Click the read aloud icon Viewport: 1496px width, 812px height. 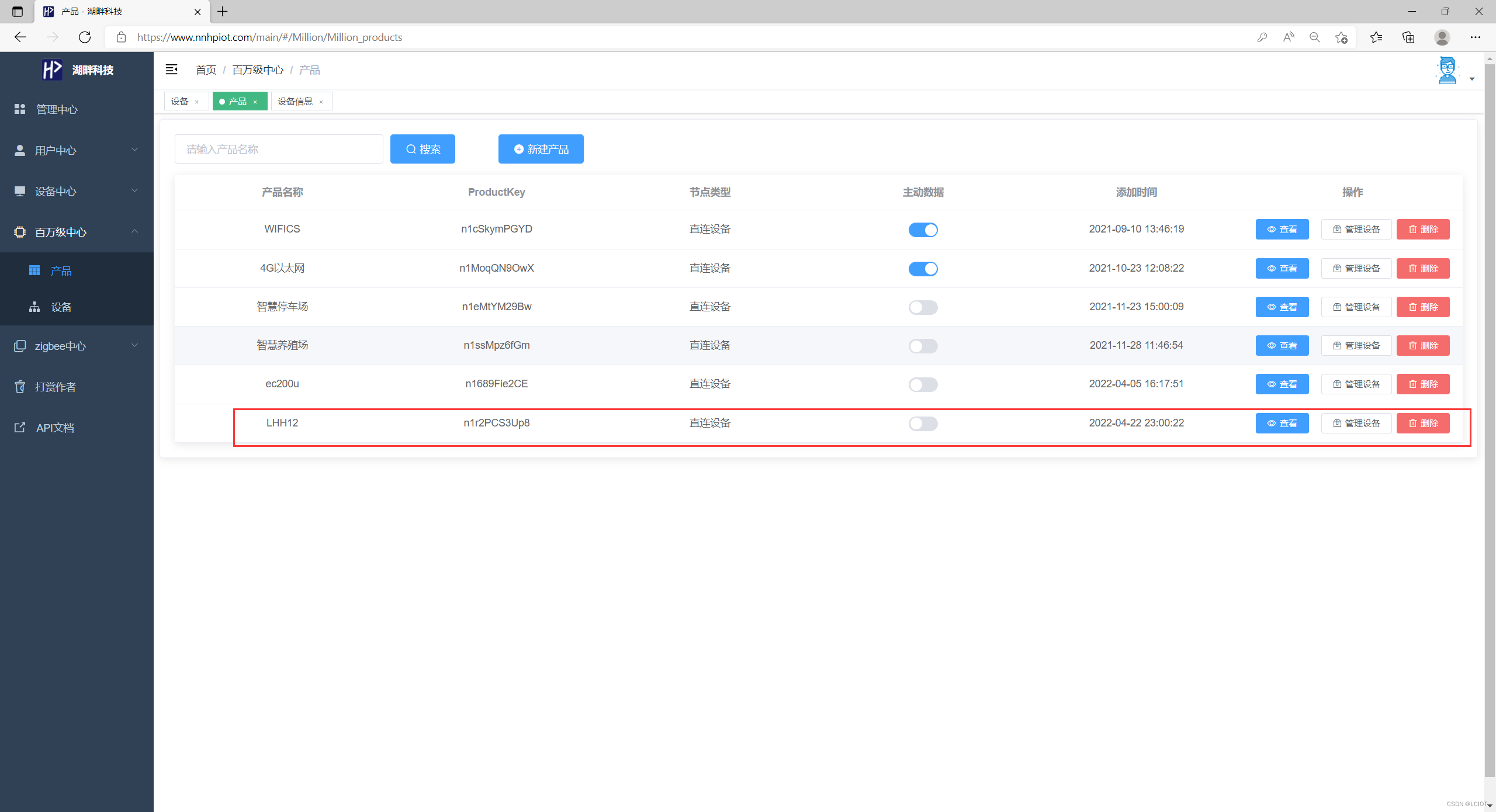[1289, 37]
